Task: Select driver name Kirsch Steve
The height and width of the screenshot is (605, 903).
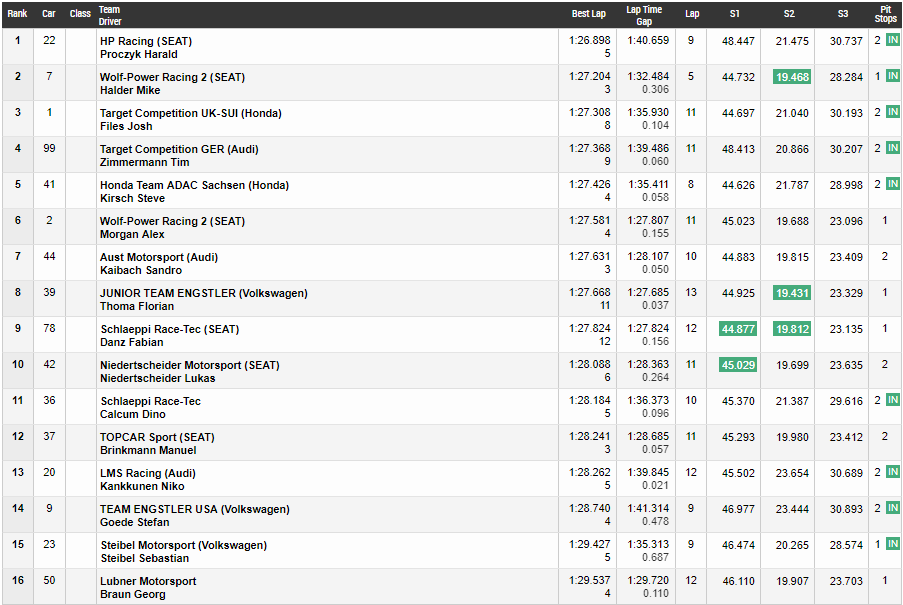Action: tap(132, 198)
